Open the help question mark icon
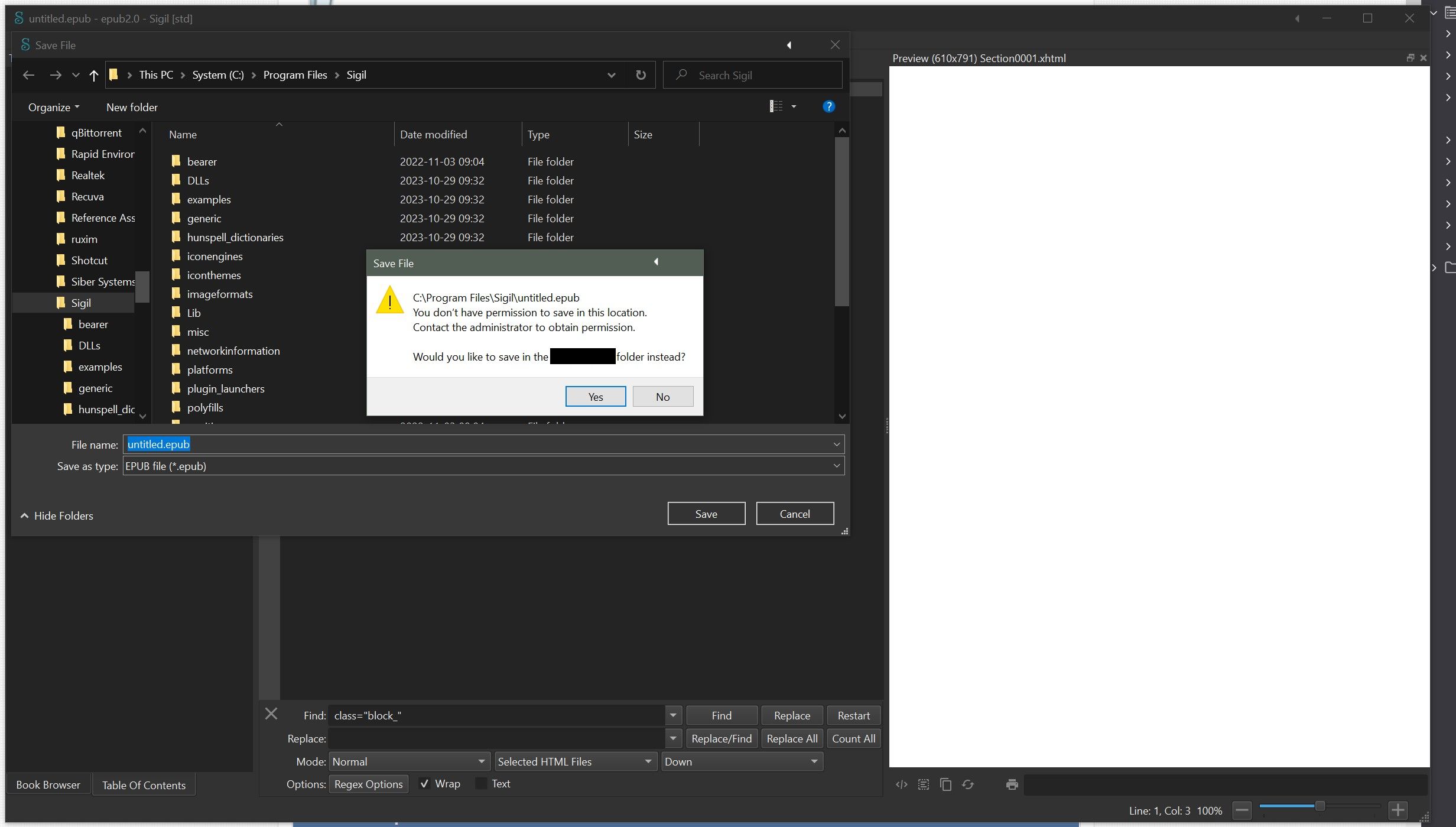This screenshot has width=1456, height=827. (x=828, y=106)
